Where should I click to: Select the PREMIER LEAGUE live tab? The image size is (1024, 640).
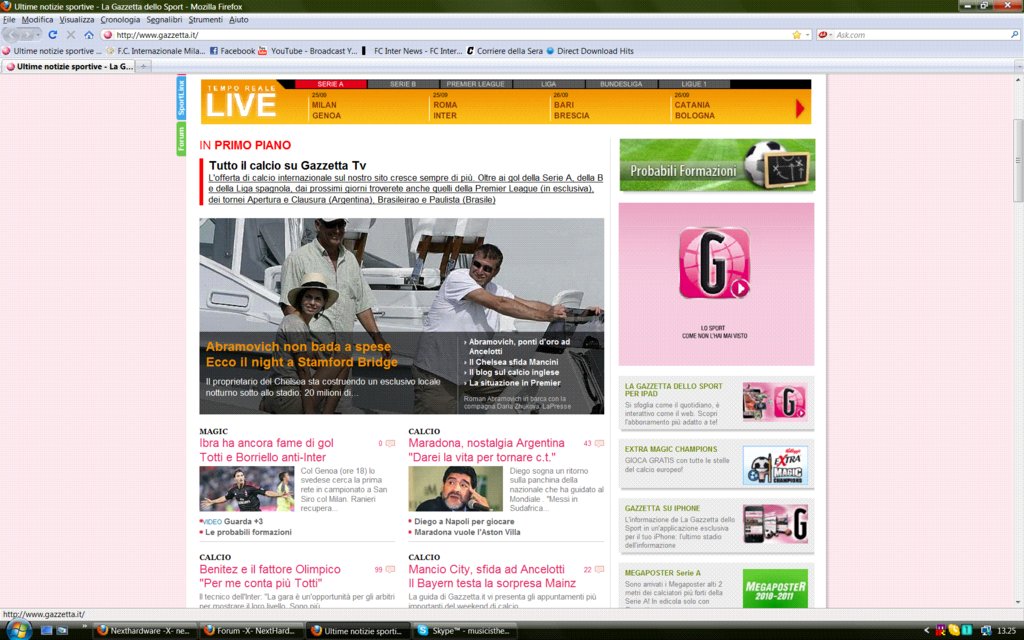[475, 84]
